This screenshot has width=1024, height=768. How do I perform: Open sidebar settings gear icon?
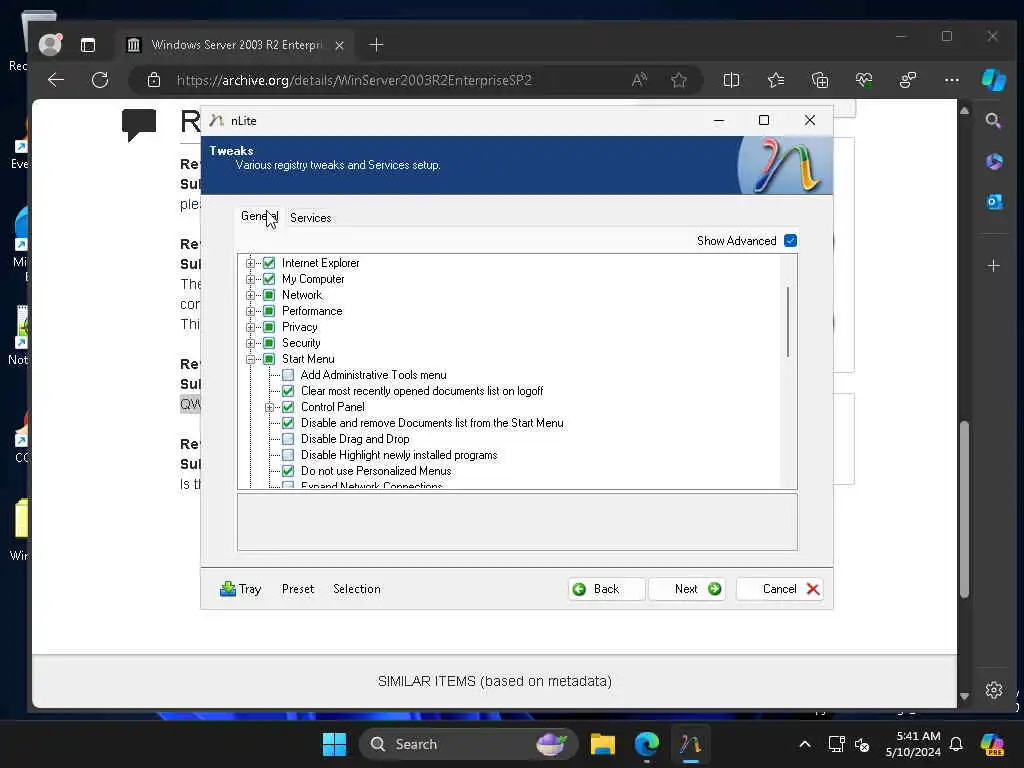(994, 690)
